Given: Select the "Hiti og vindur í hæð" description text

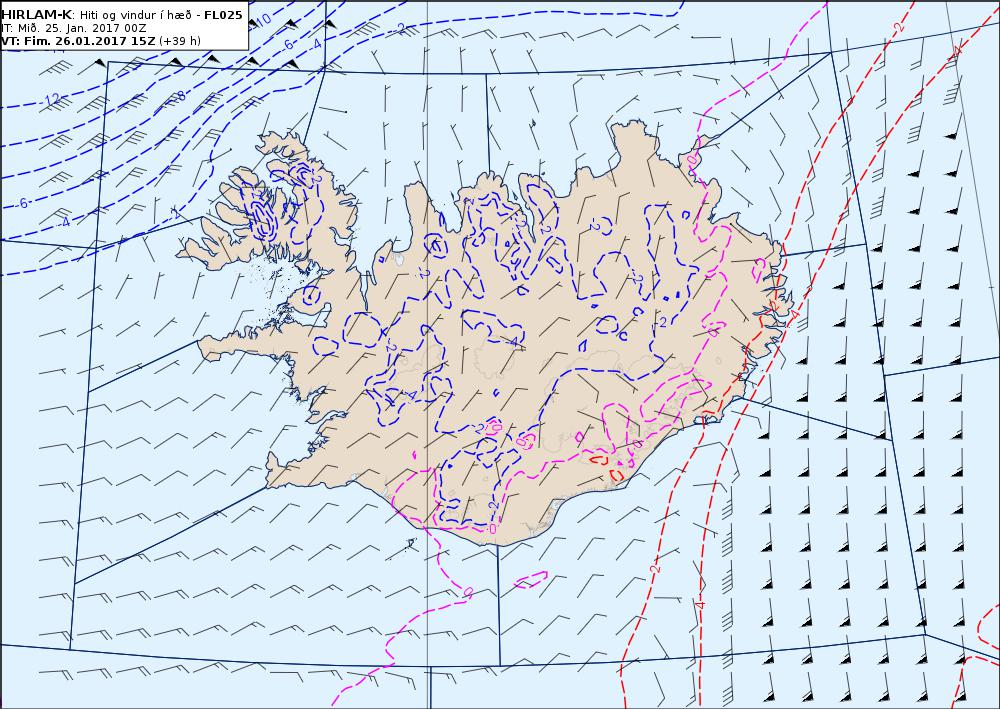Looking at the screenshot, I should click(x=135, y=15).
